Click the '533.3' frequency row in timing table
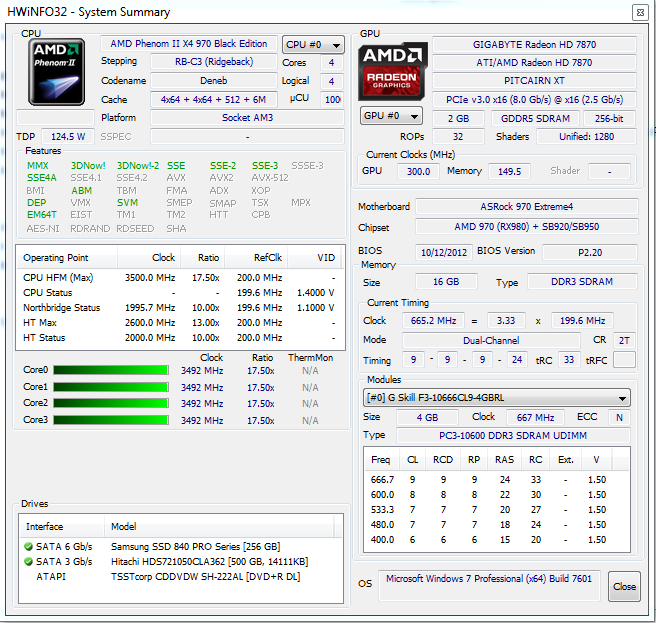Screen dimensions: 656x623 (x=497, y=510)
